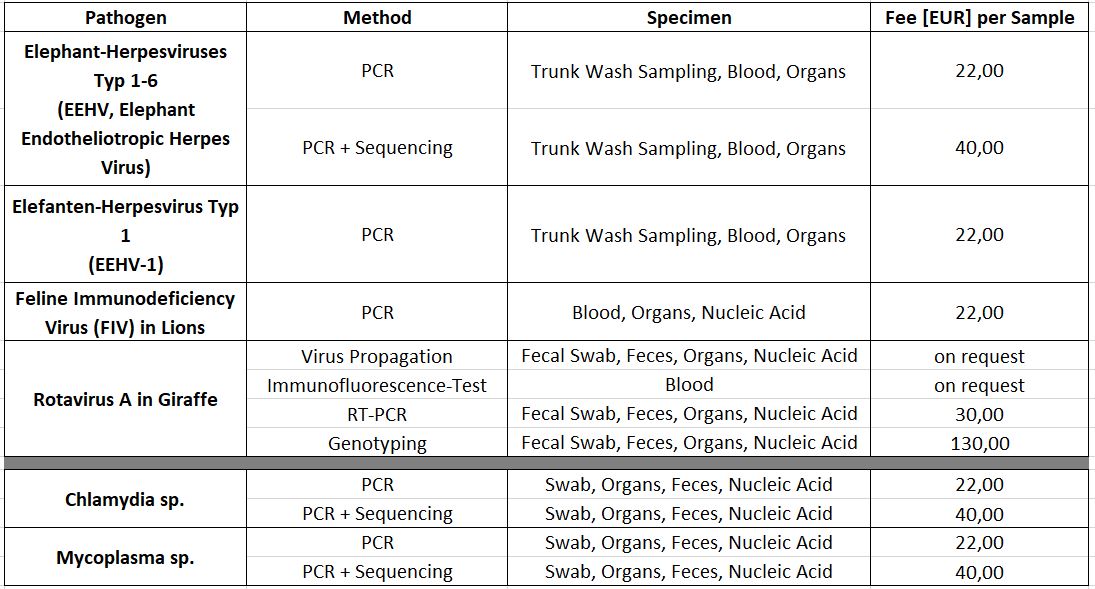The width and height of the screenshot is (1095, 589).
Task: Click the Immunofluorescence-Test Blood specimen cell
Action: point(689,385)
